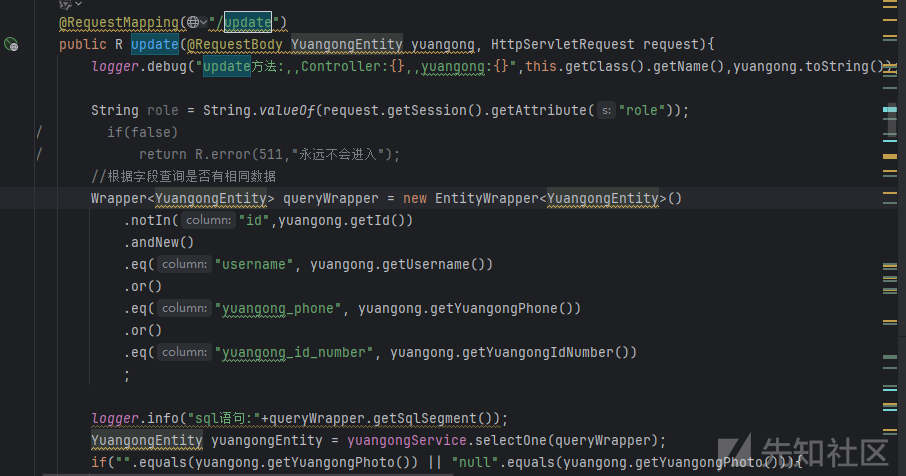Click the selectOne method call
Image resolution: width=906 pixels, height=476 pixels.
click(x=510, y=440)
